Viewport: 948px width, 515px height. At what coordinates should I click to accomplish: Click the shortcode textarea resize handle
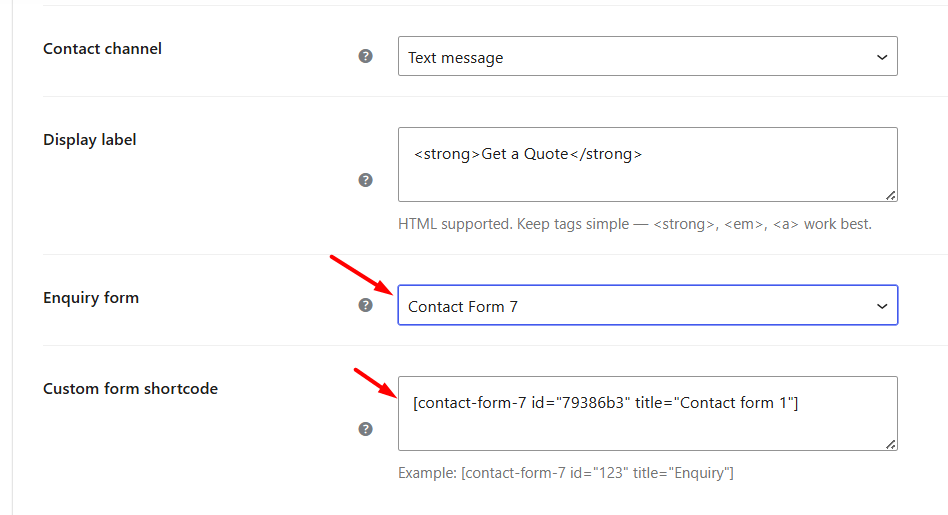891,444
